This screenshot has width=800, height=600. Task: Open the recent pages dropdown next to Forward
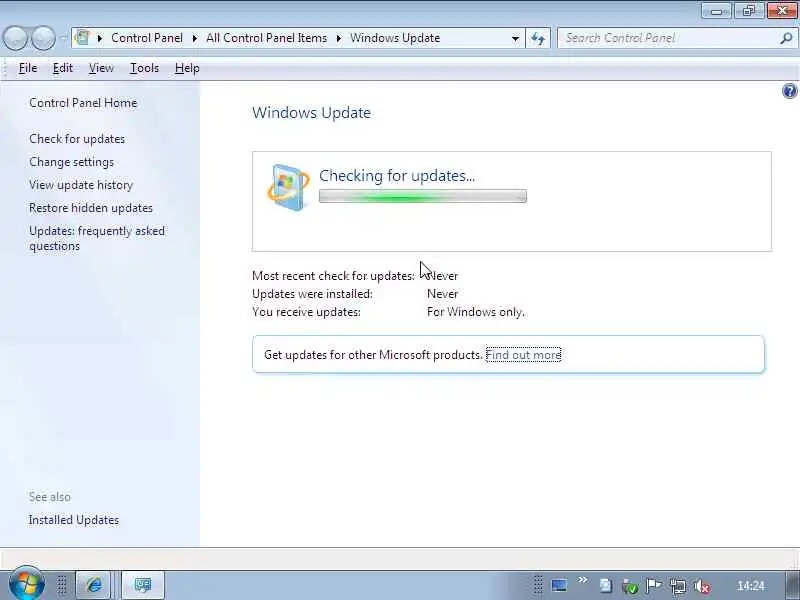[63, 38]
